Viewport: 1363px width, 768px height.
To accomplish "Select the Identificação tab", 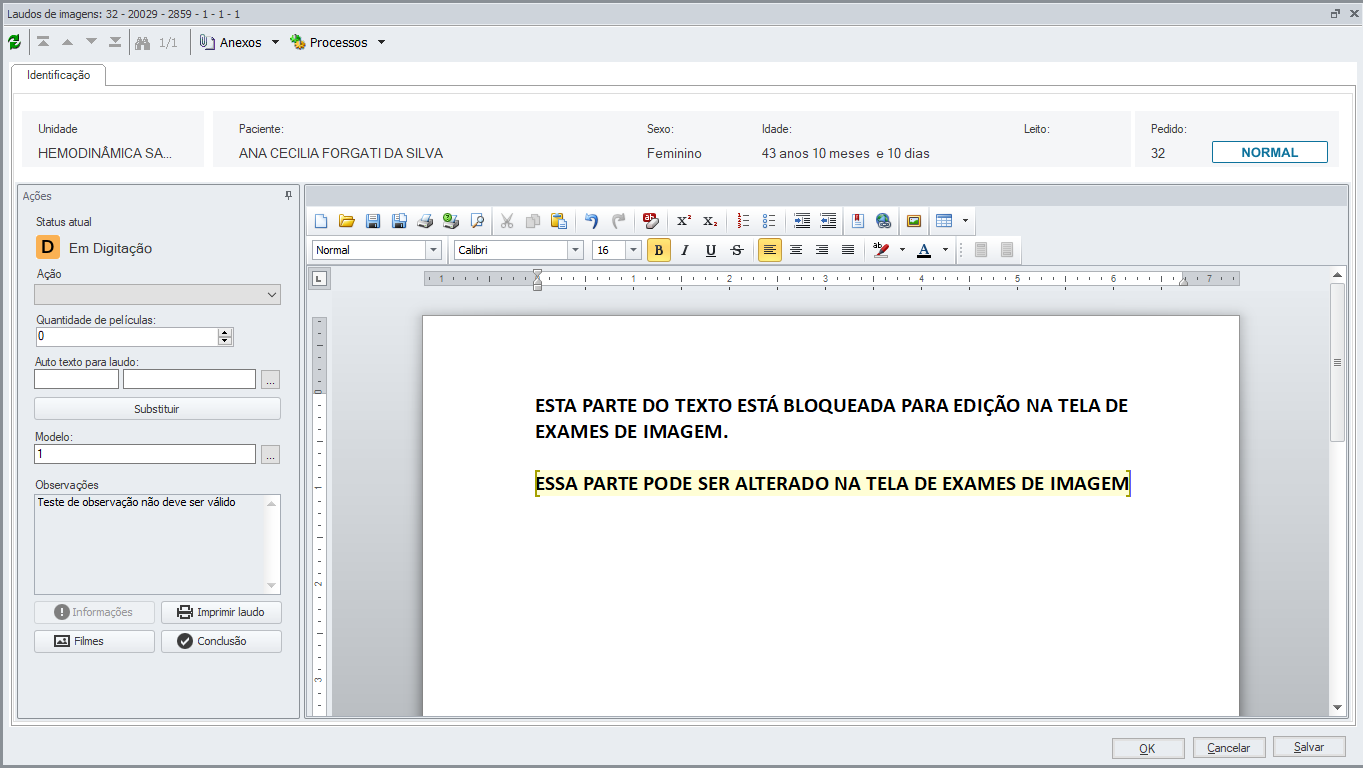I will pyautogui.click(x=59, y=75).
